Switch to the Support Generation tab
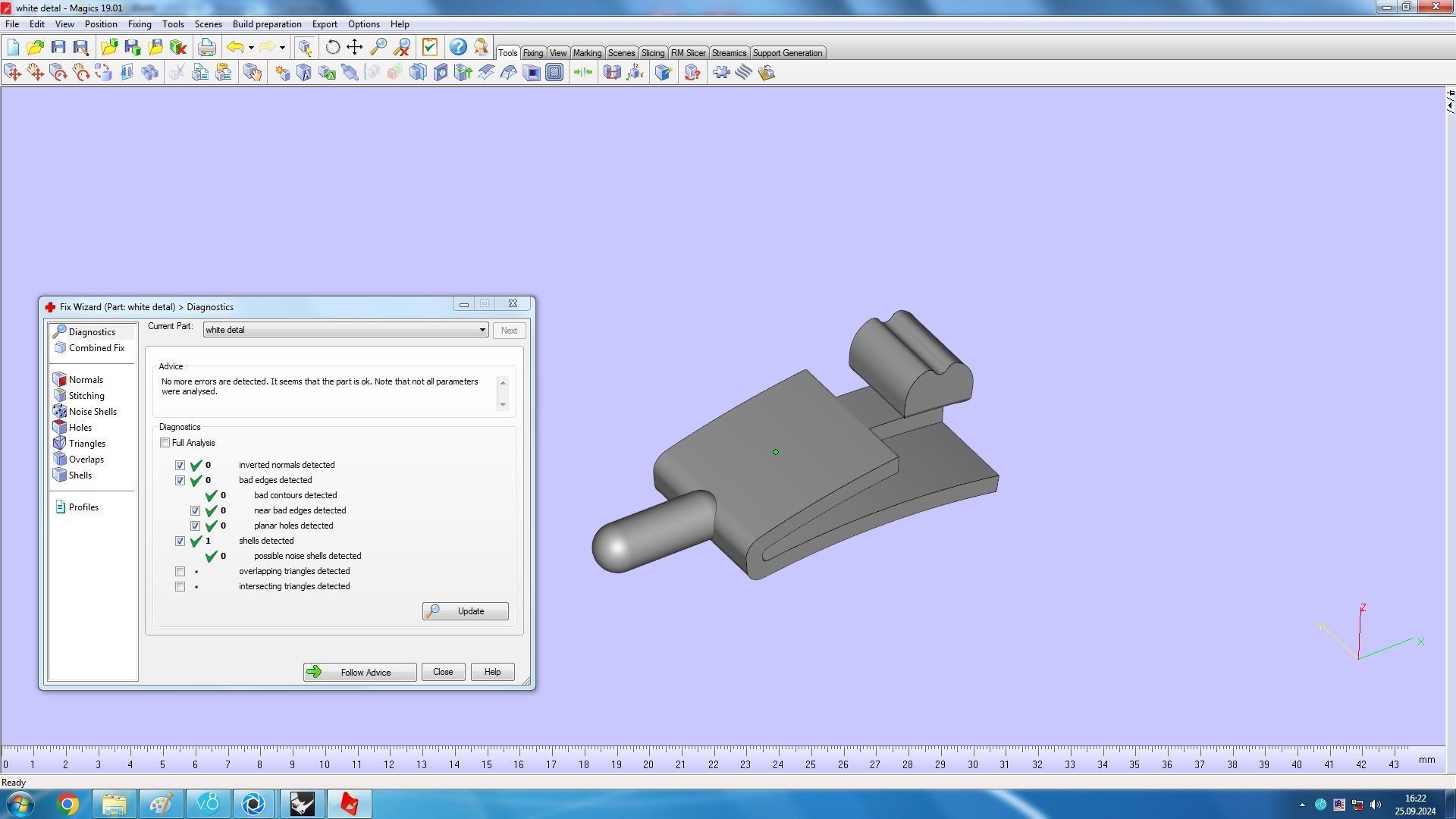This screenshot has height=819, width=1456. pyautogui.click(x=786, y=53)
